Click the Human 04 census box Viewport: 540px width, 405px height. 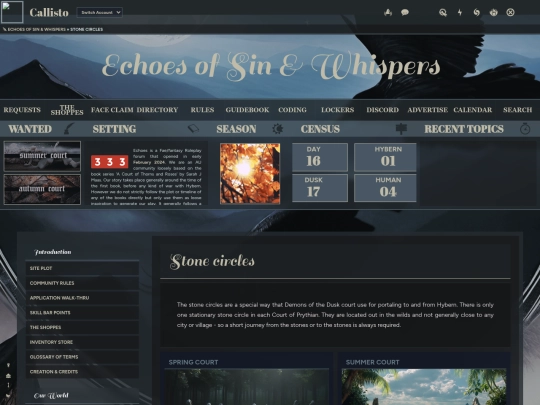pos(385,188)
